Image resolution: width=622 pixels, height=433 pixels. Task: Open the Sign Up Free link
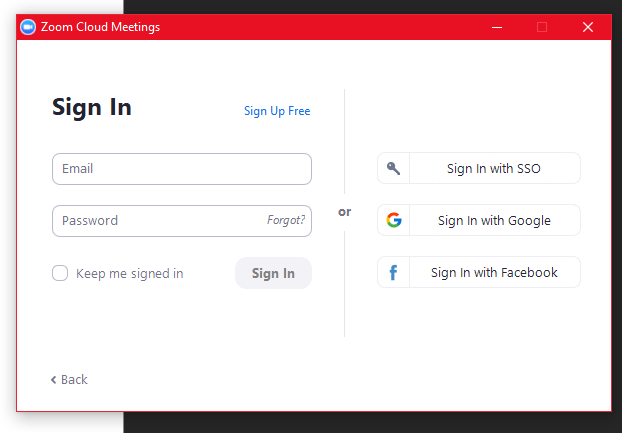tap(277, 111)
